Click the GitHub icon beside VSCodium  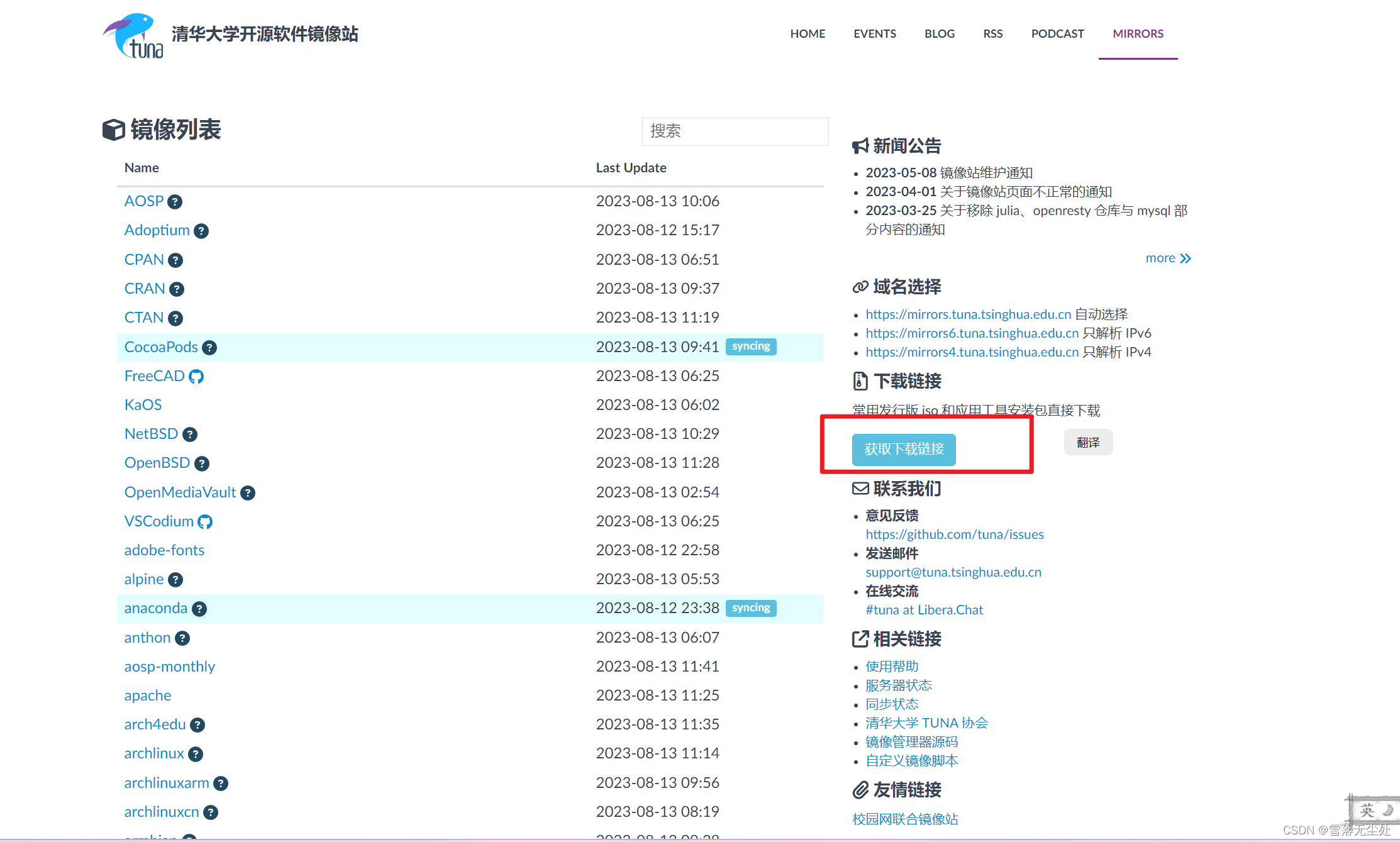point(205,522)
